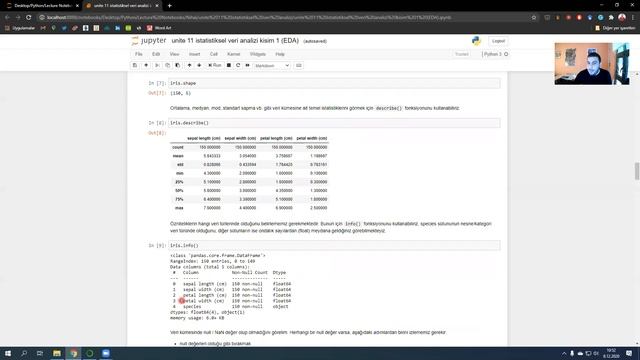The image size is (640, 360).
Task: Paste cells below icon in toolbar
Action: [x=178, y=65]
